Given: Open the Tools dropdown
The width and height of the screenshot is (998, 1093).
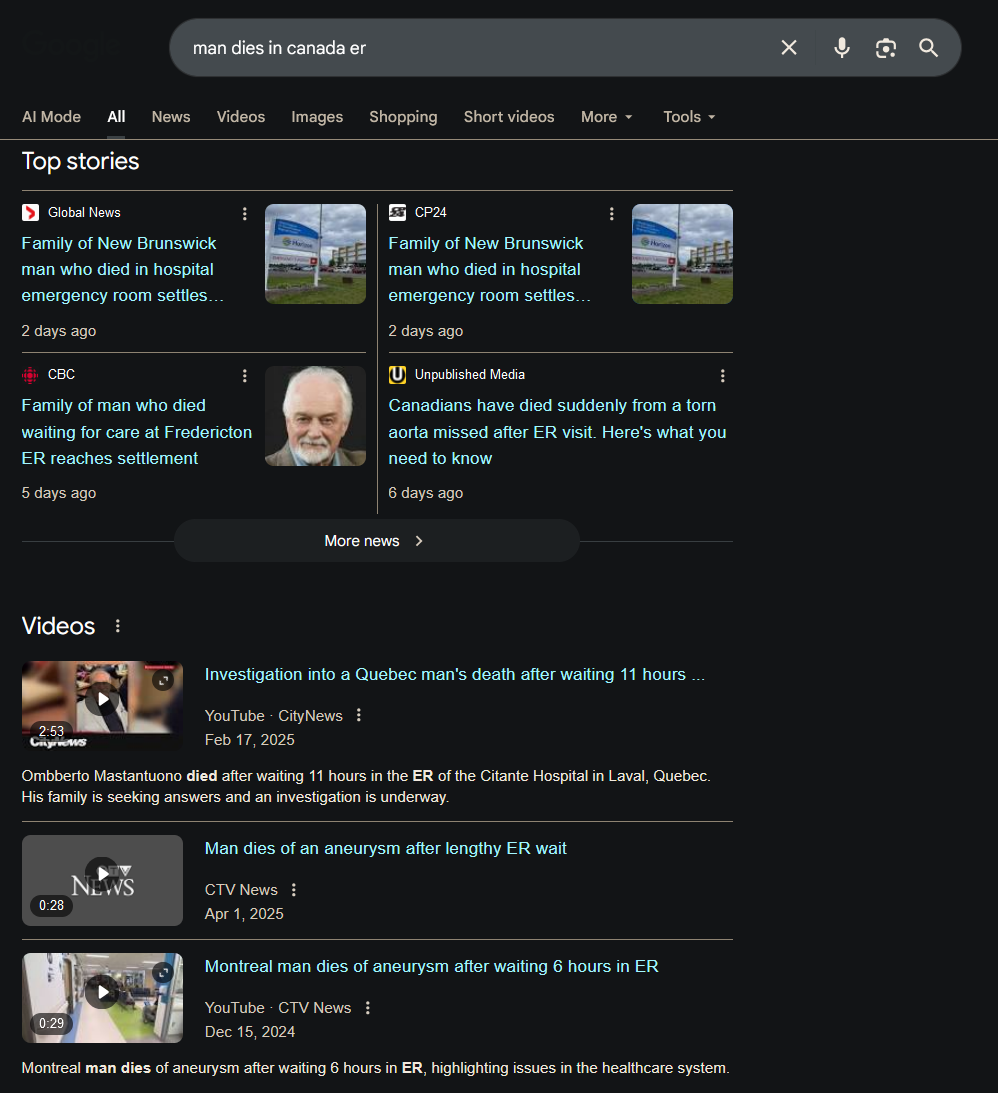Looking at the screenshot, I should tap(689, 116).
